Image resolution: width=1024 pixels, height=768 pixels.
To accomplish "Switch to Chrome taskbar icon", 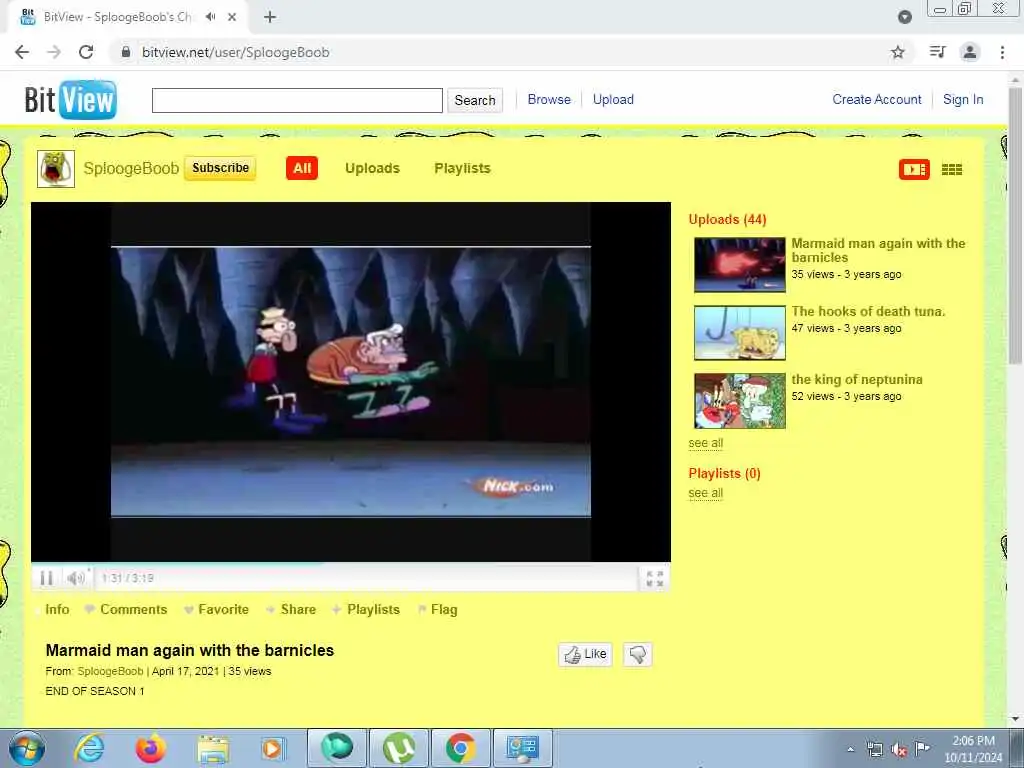I will click(460, 748).
